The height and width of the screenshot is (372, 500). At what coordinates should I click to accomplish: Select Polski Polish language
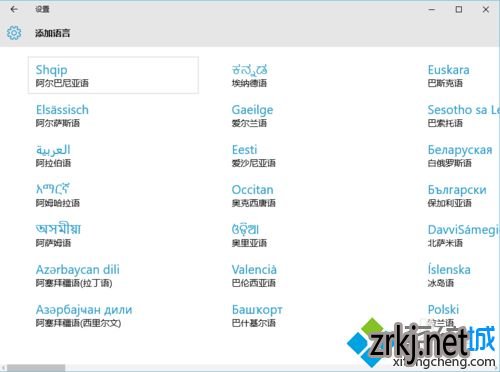click(x=460, y=315)
